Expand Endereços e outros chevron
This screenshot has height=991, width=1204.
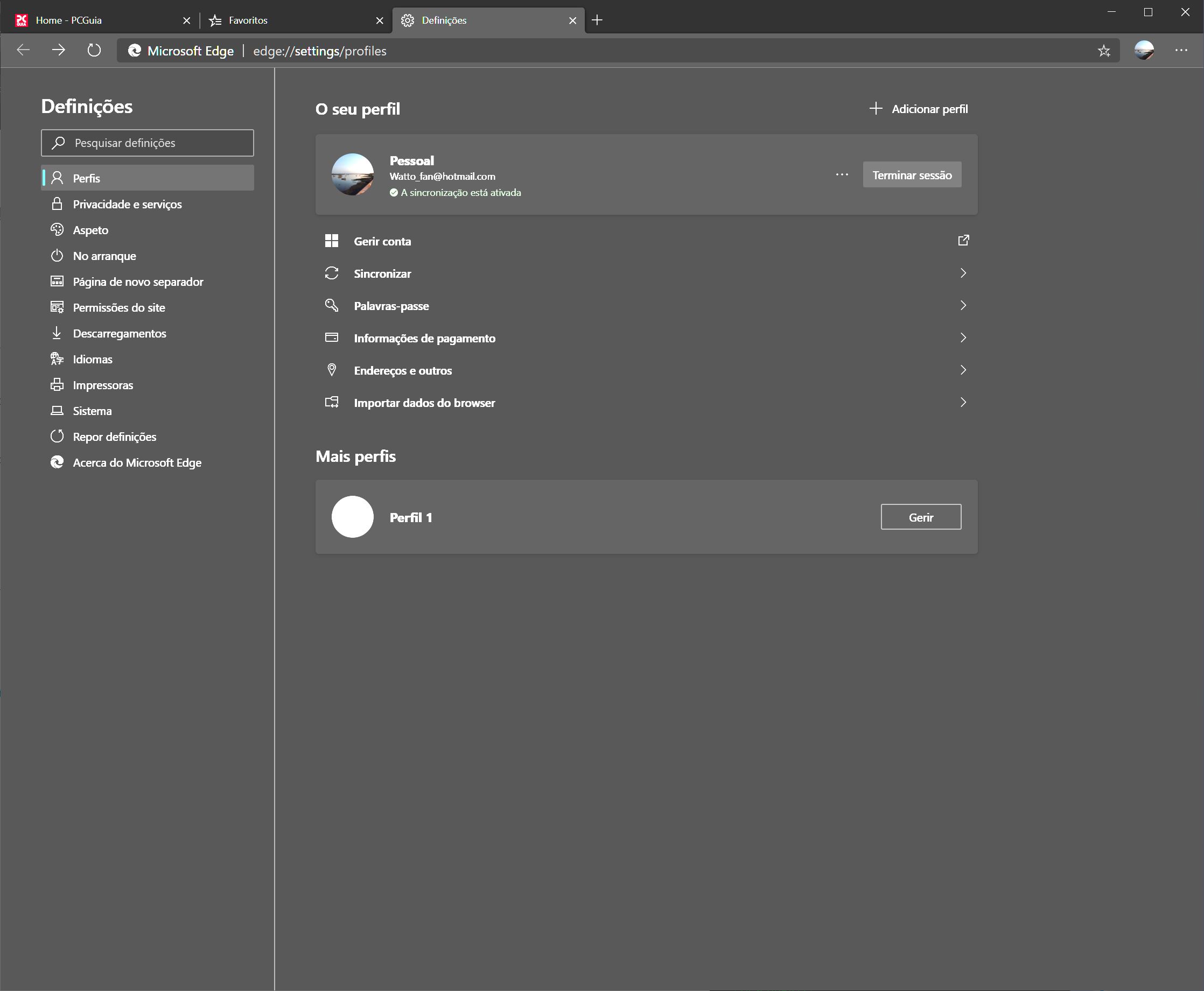pyautogui.click(x=963, y=370)
